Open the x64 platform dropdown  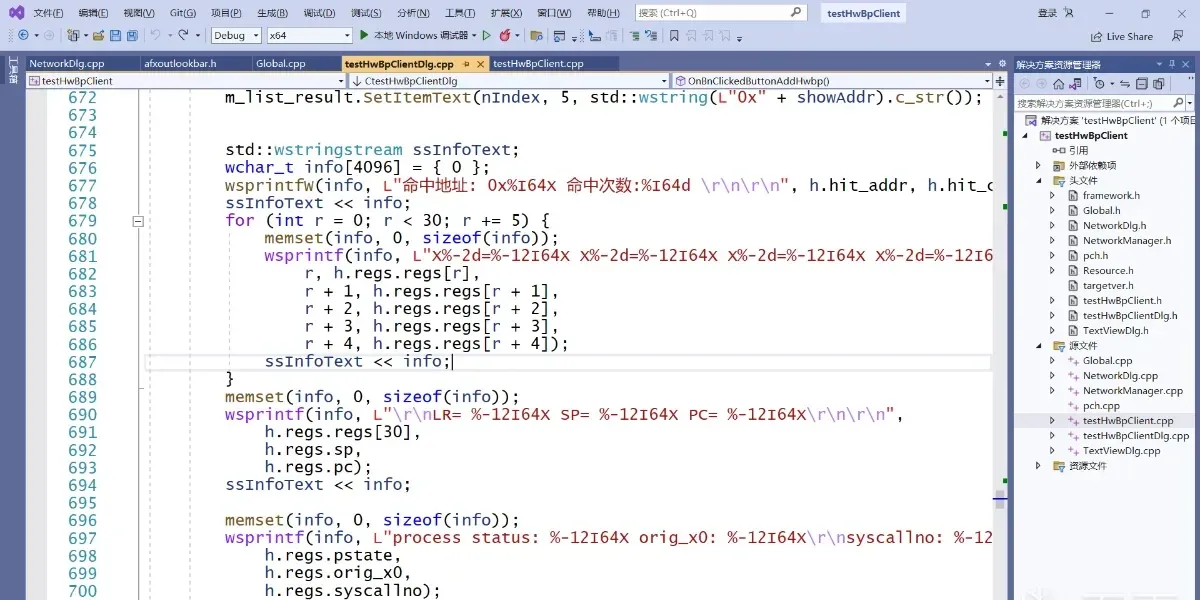[309, 35]
